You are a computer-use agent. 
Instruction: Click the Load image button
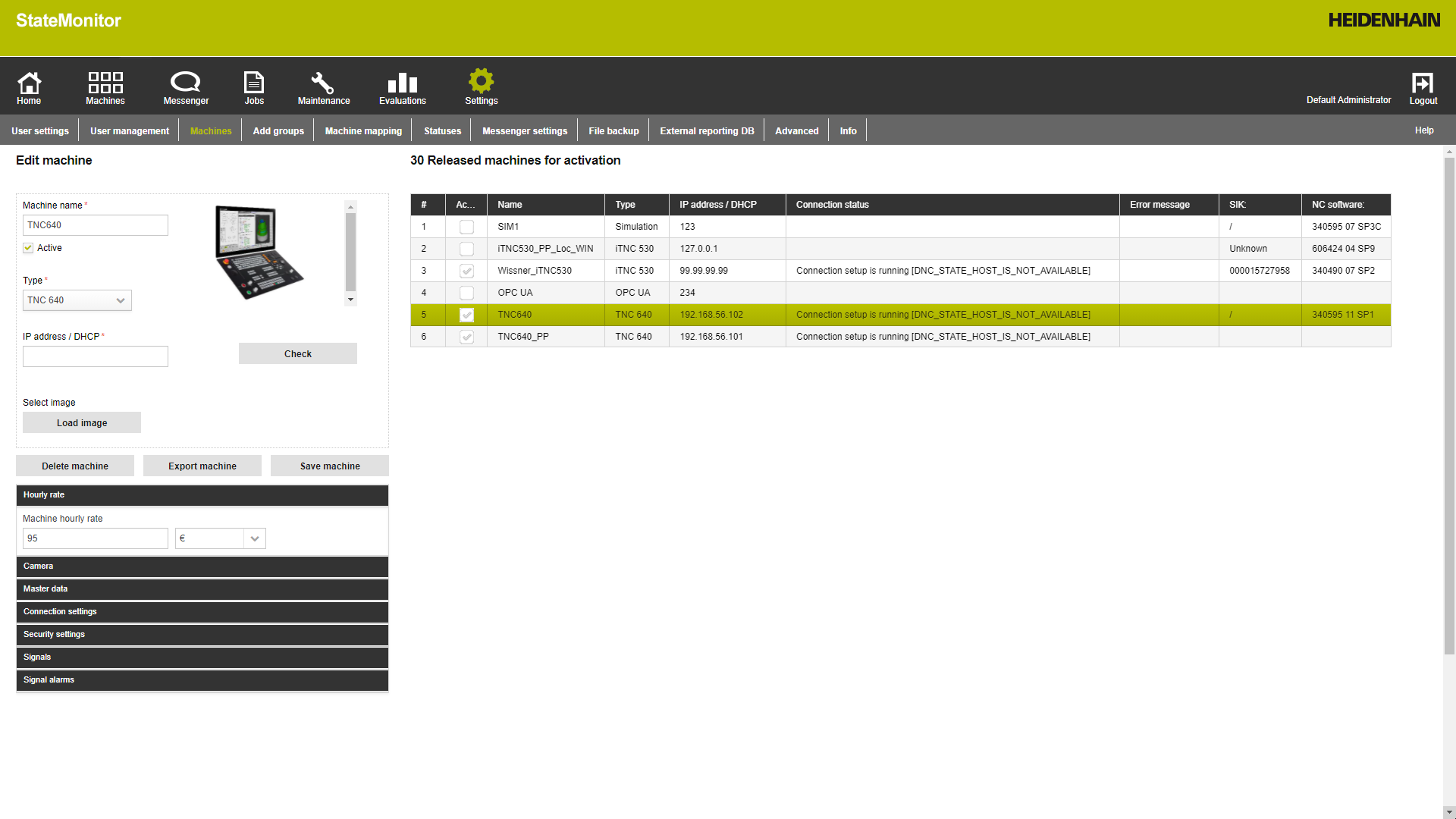tap(82, 422)
